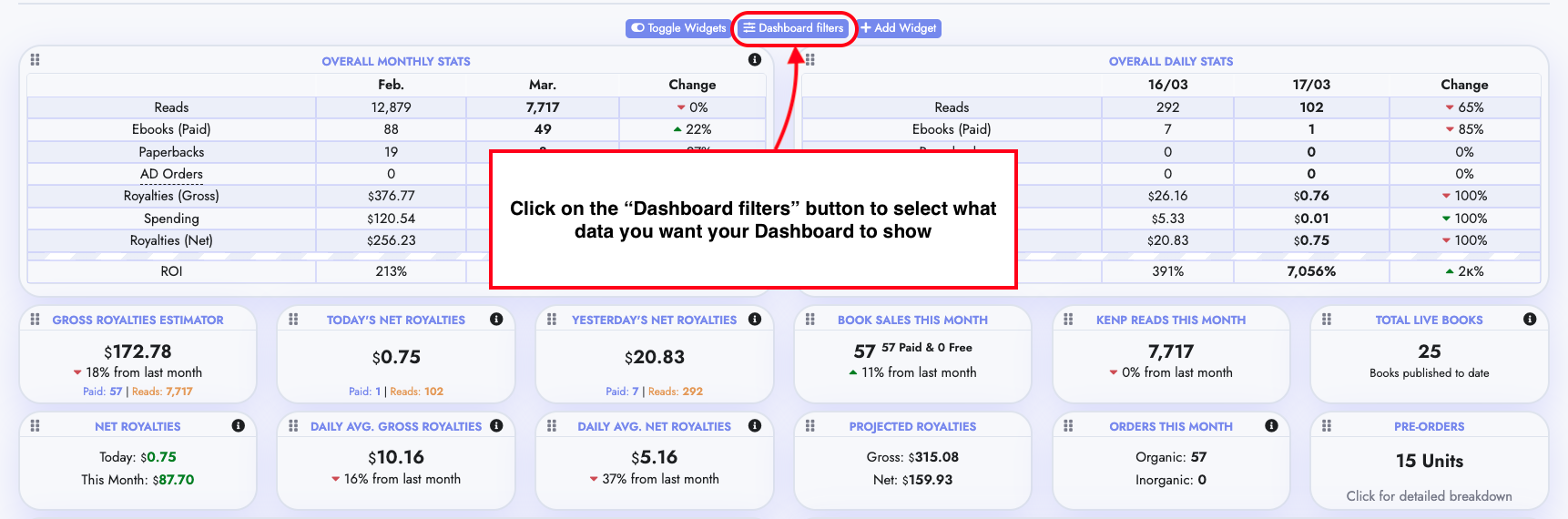Click info icon on Today's Net Royalties
1568x519 pixels.
tap(496, 319)
